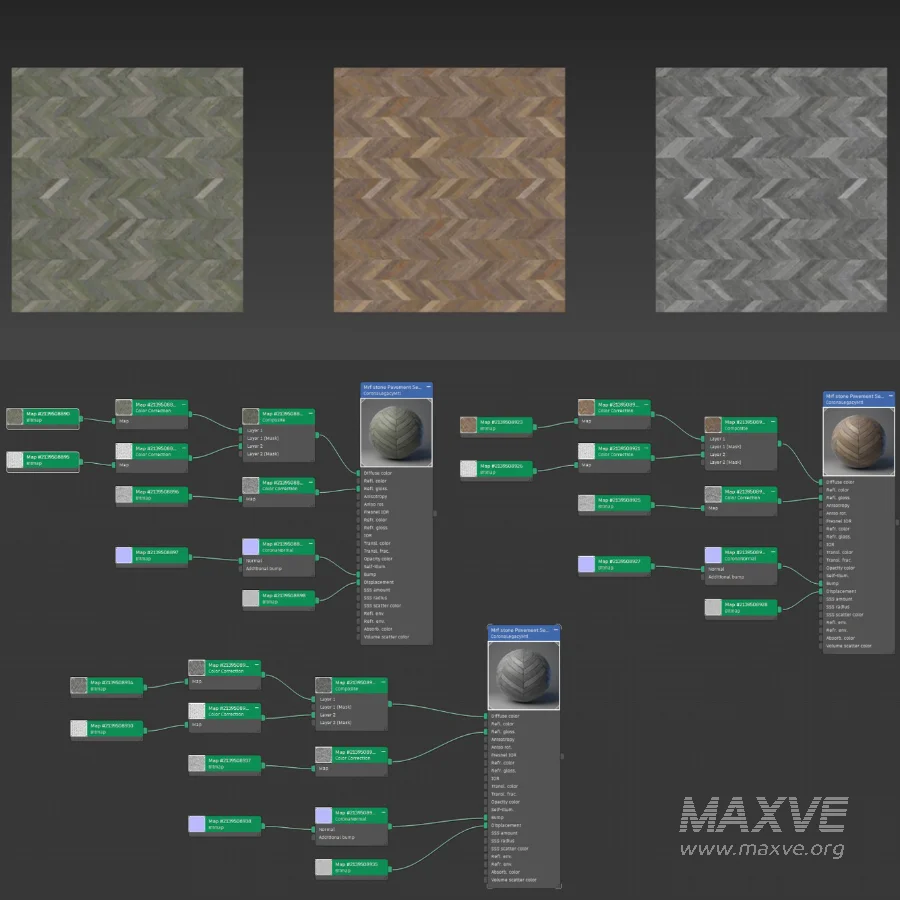900x900 pixels.
Task: Select normal Bitmap node Map #2139508897
Action: point(152,556)
